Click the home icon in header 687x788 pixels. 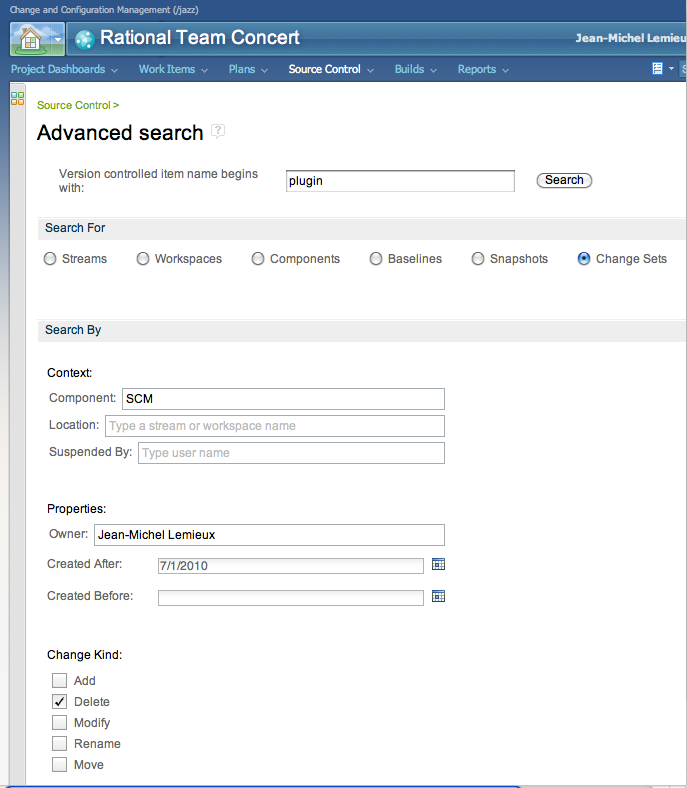pos(30,39)
